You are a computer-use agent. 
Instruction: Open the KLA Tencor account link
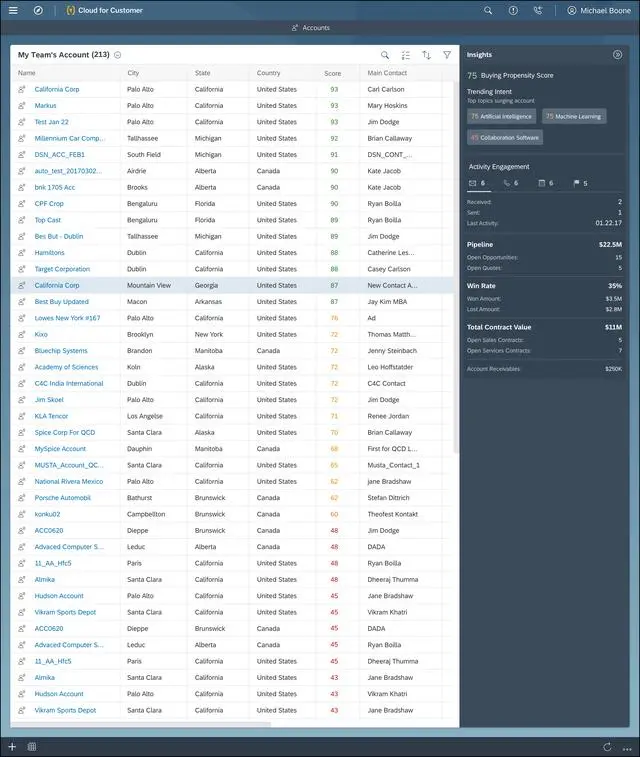[51, 416]
